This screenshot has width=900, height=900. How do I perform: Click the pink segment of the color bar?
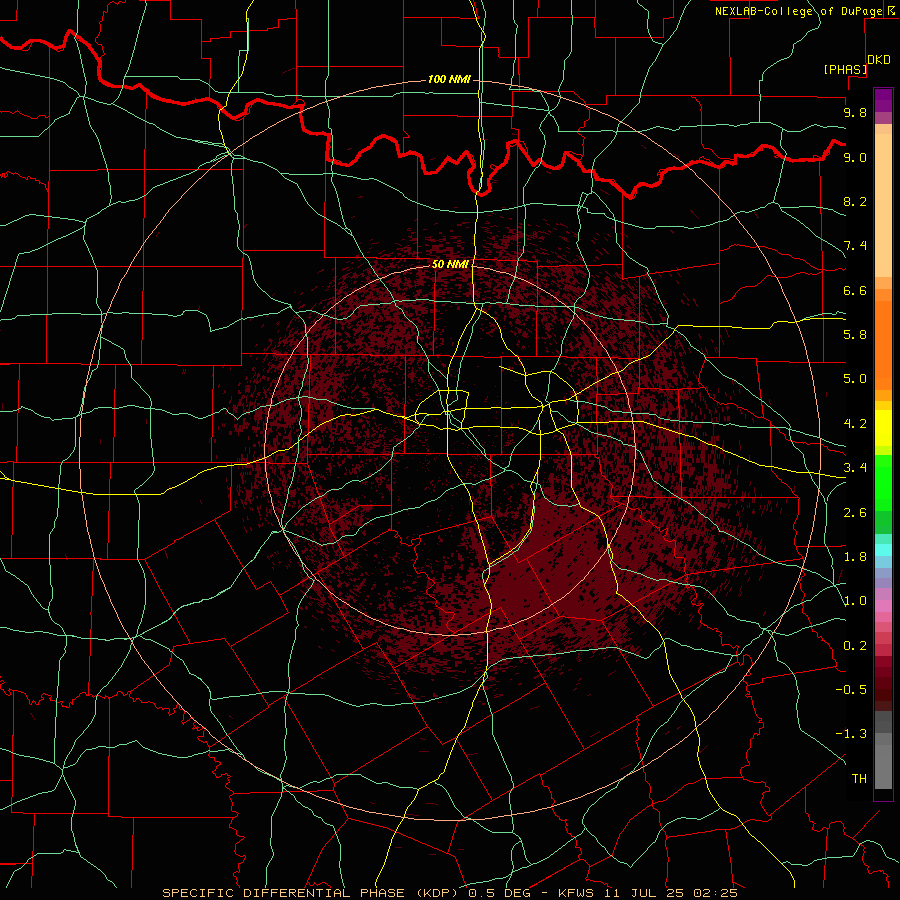click(x=883, y=606)
